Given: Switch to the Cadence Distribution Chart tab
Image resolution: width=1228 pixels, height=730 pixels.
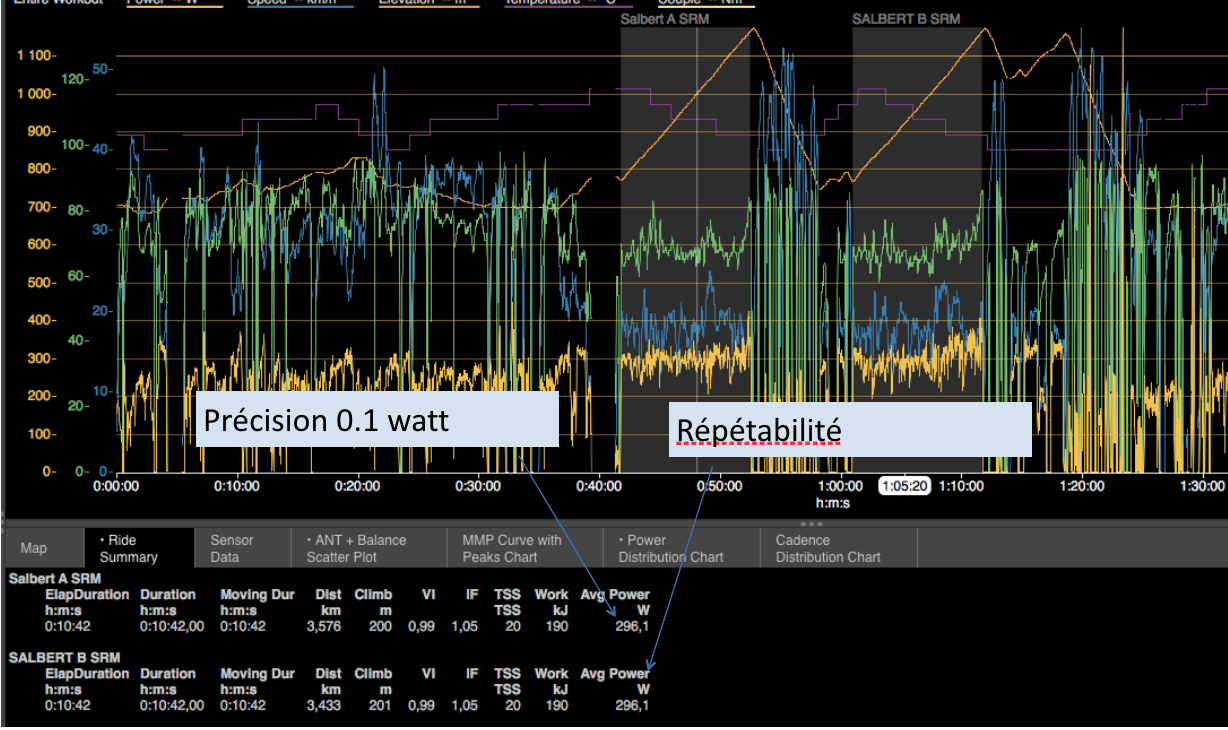Looking at the screenshot, I should tap(828, 548).
